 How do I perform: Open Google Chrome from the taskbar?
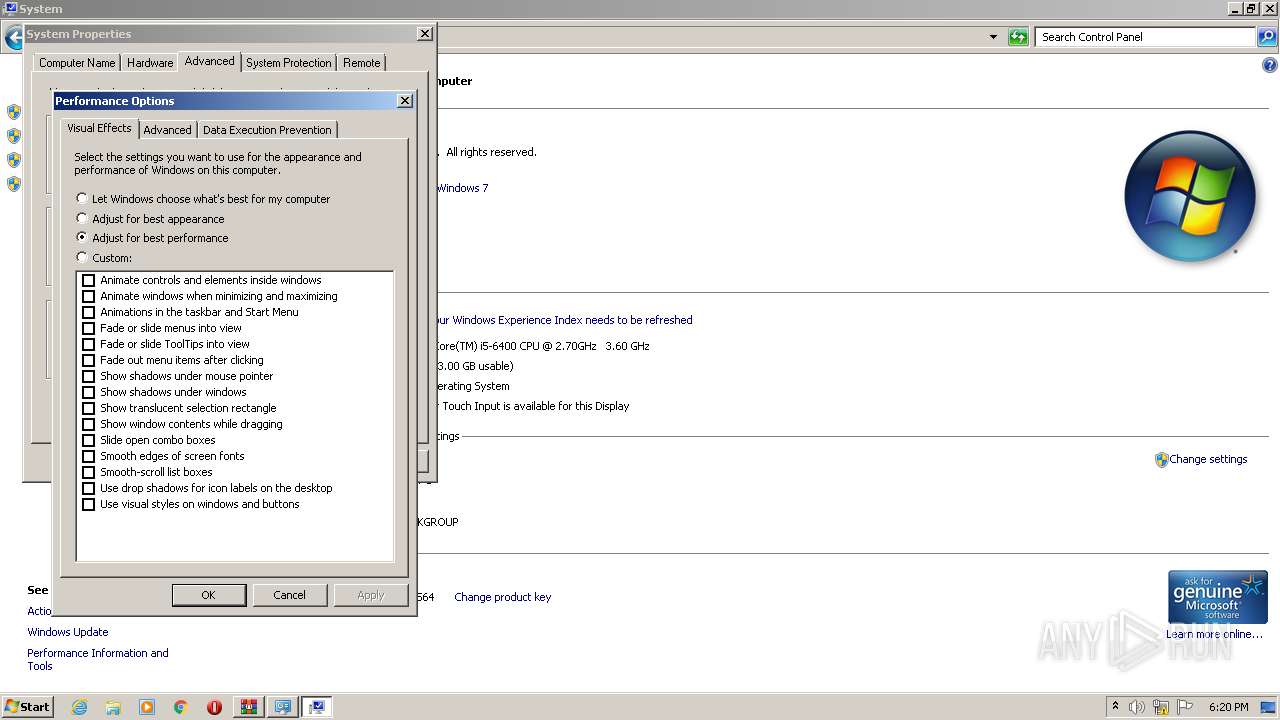(x=181, y=707)
